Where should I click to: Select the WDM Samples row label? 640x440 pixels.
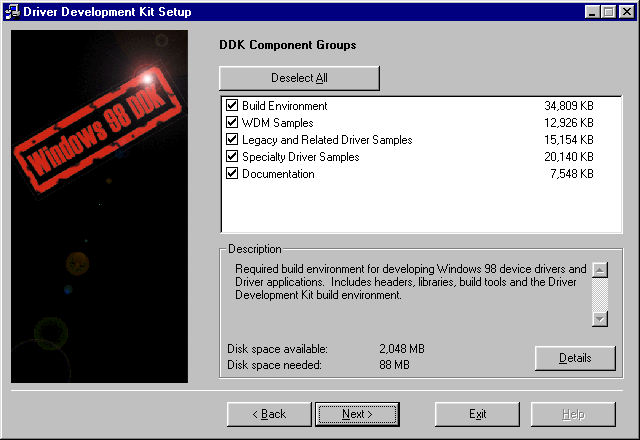click(x=278, y=123)
